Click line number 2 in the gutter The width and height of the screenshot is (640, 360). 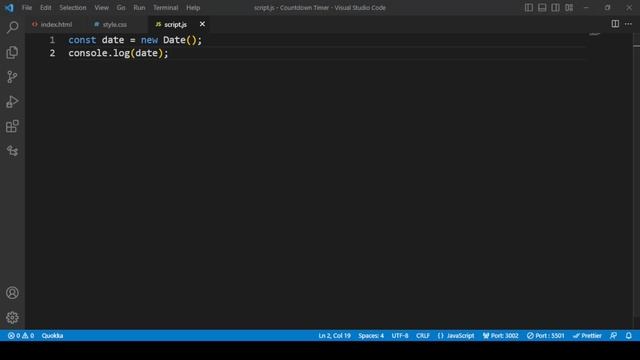pyautogui.click(x=52, y=53)
